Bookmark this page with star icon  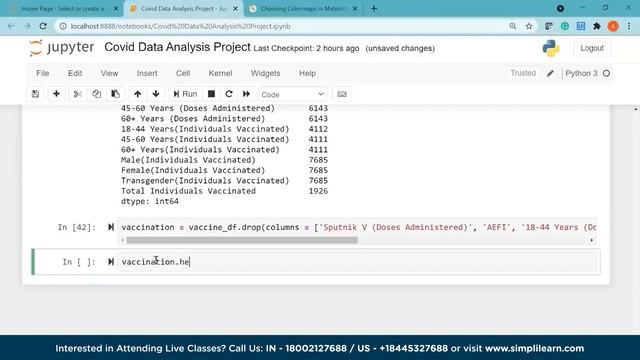[x=529, y=26]
